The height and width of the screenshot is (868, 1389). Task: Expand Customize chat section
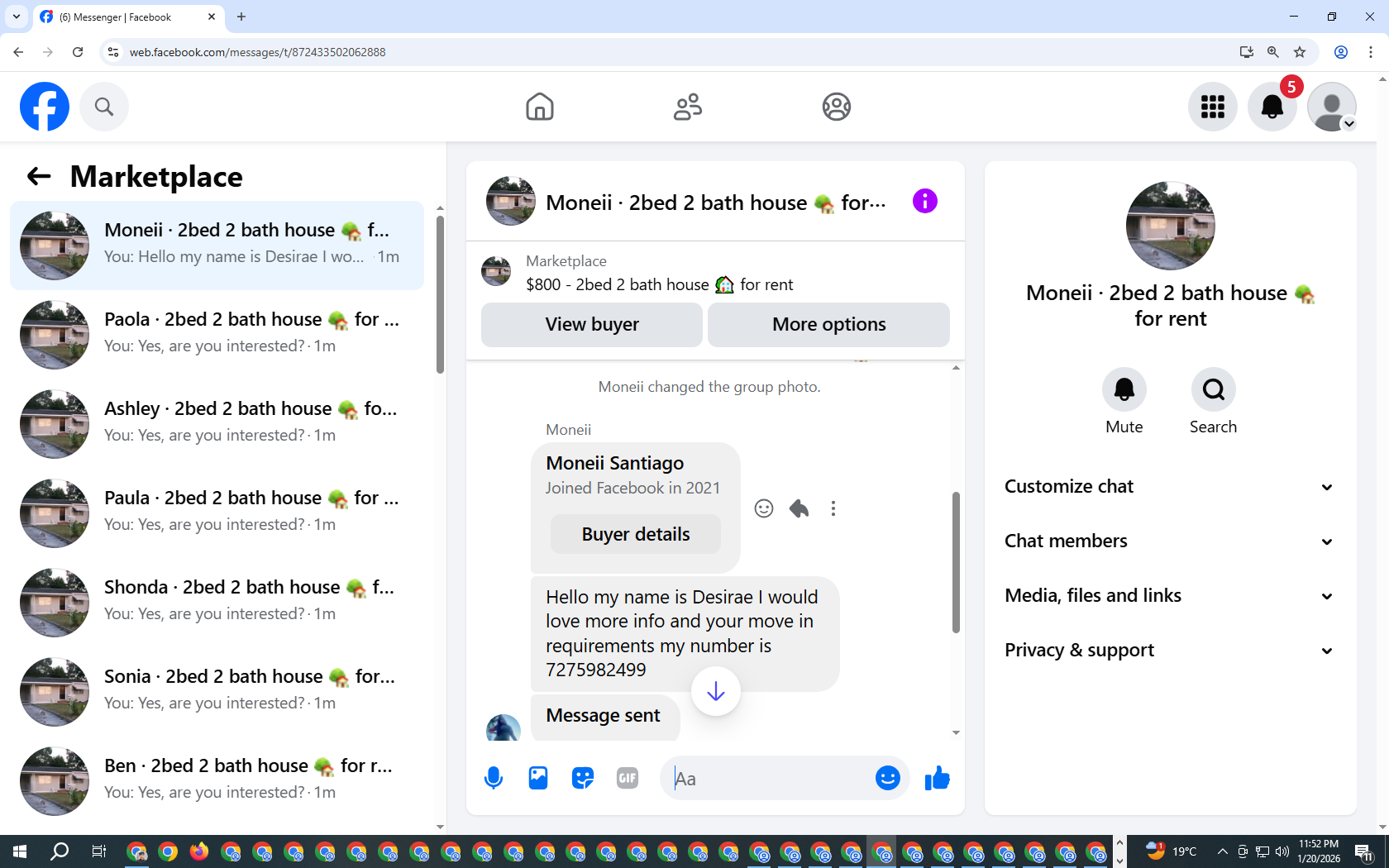(1169, 487)
